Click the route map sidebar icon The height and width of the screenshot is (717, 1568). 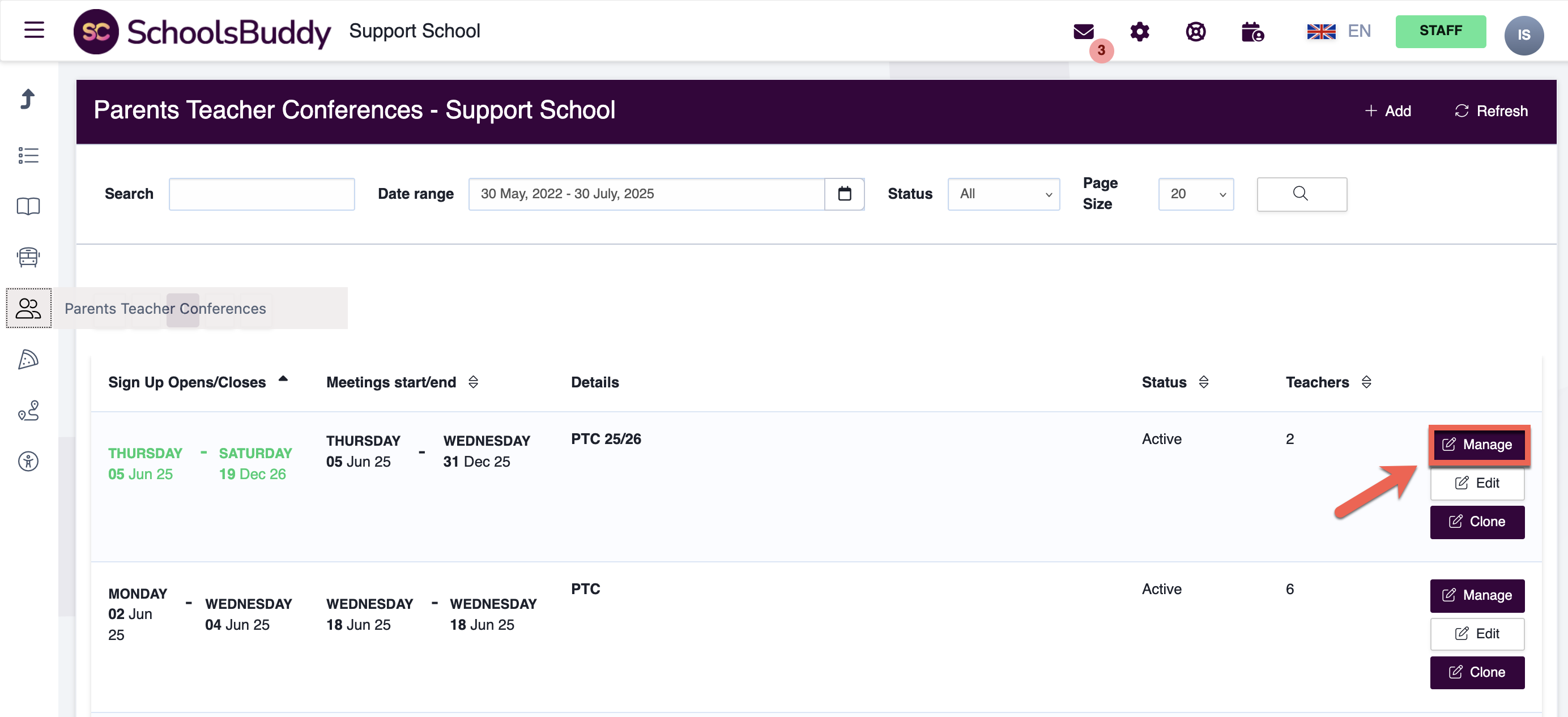[28, 411]
